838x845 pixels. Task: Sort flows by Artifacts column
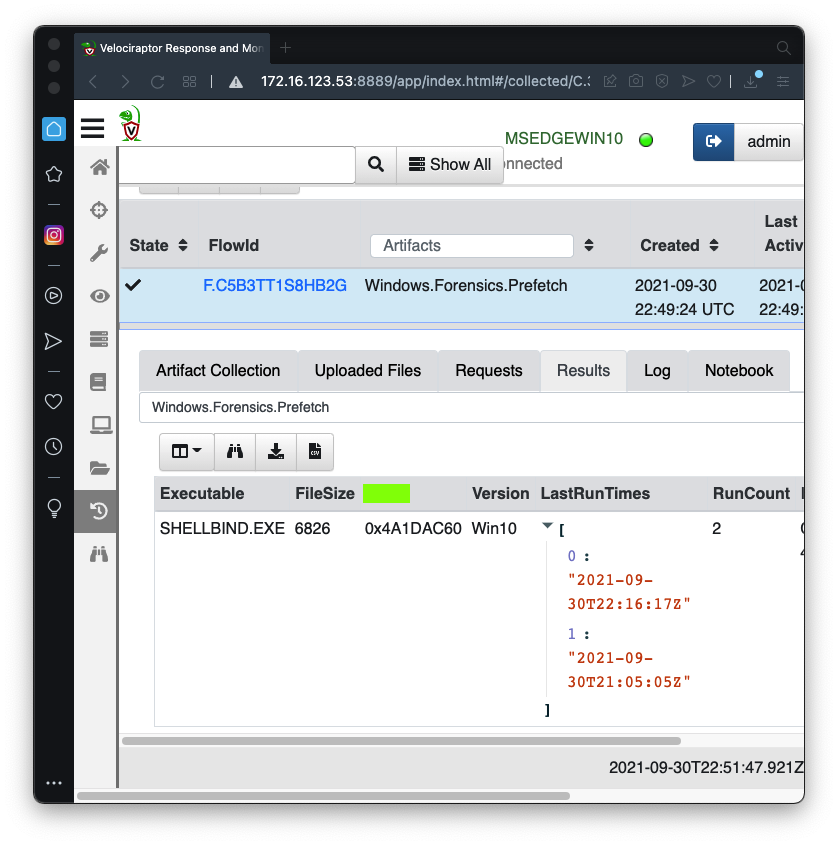[588, 245]
